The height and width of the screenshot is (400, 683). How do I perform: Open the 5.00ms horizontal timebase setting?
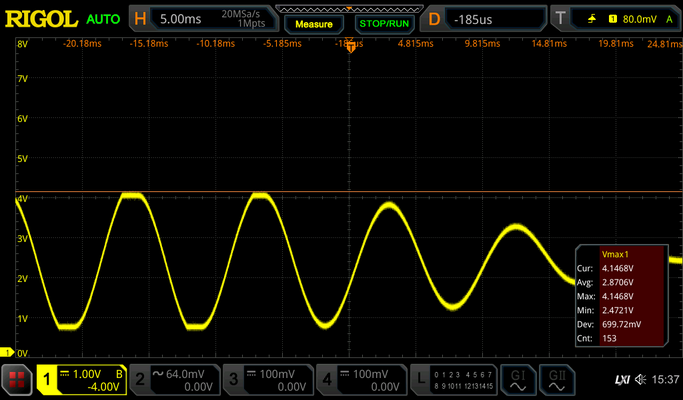pyautogui.click(x=181, y=19)
